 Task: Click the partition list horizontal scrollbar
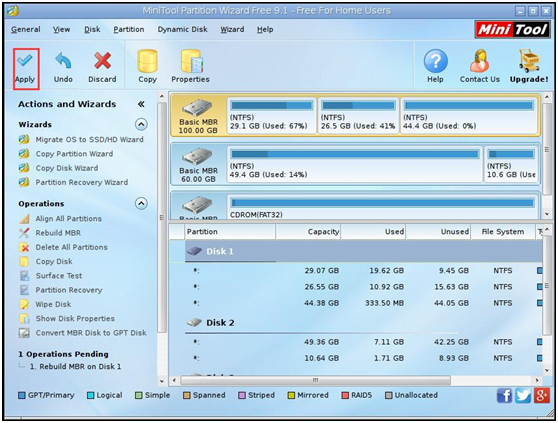point(315,380)
